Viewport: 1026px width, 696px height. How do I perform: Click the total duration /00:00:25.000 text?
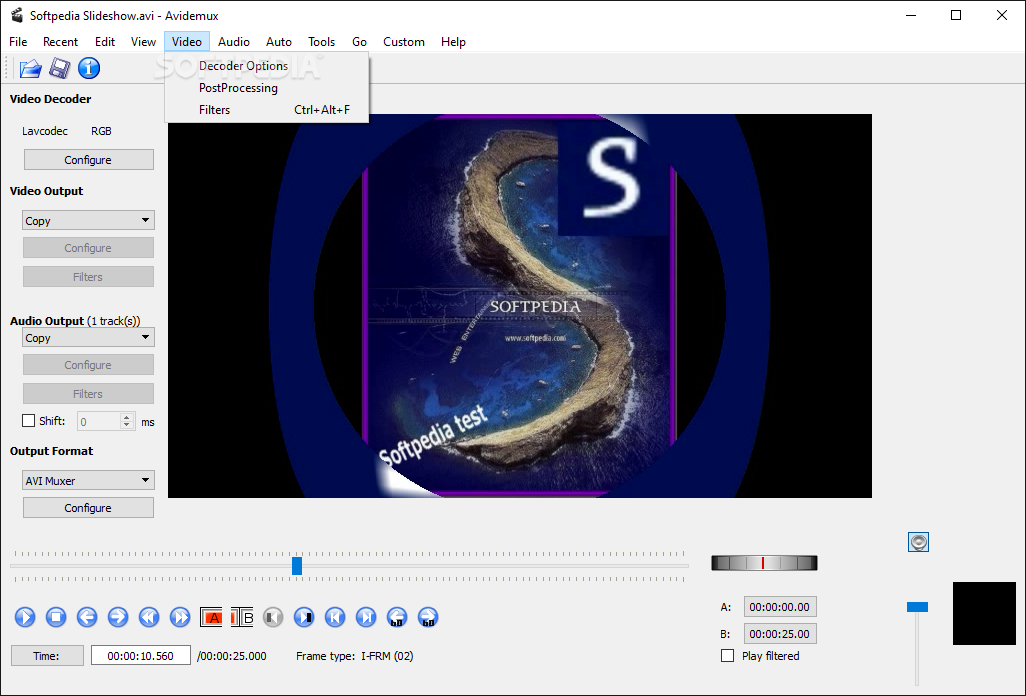(x=232, y=655)
